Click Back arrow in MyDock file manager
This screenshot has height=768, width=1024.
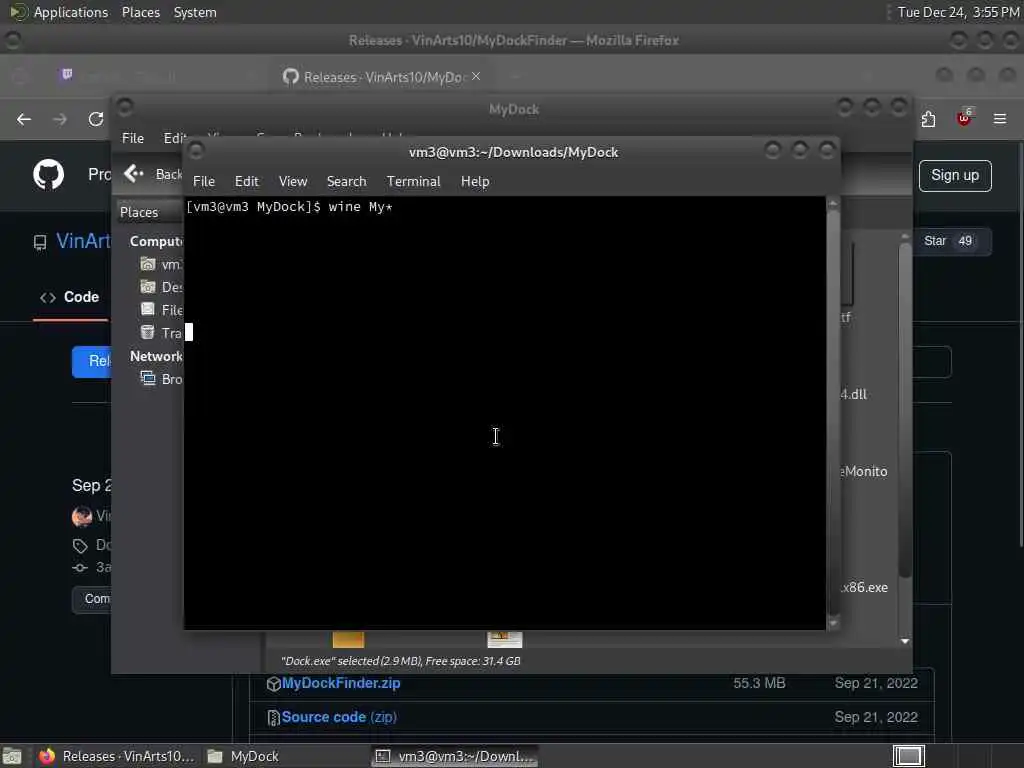(x=134, y=174)
